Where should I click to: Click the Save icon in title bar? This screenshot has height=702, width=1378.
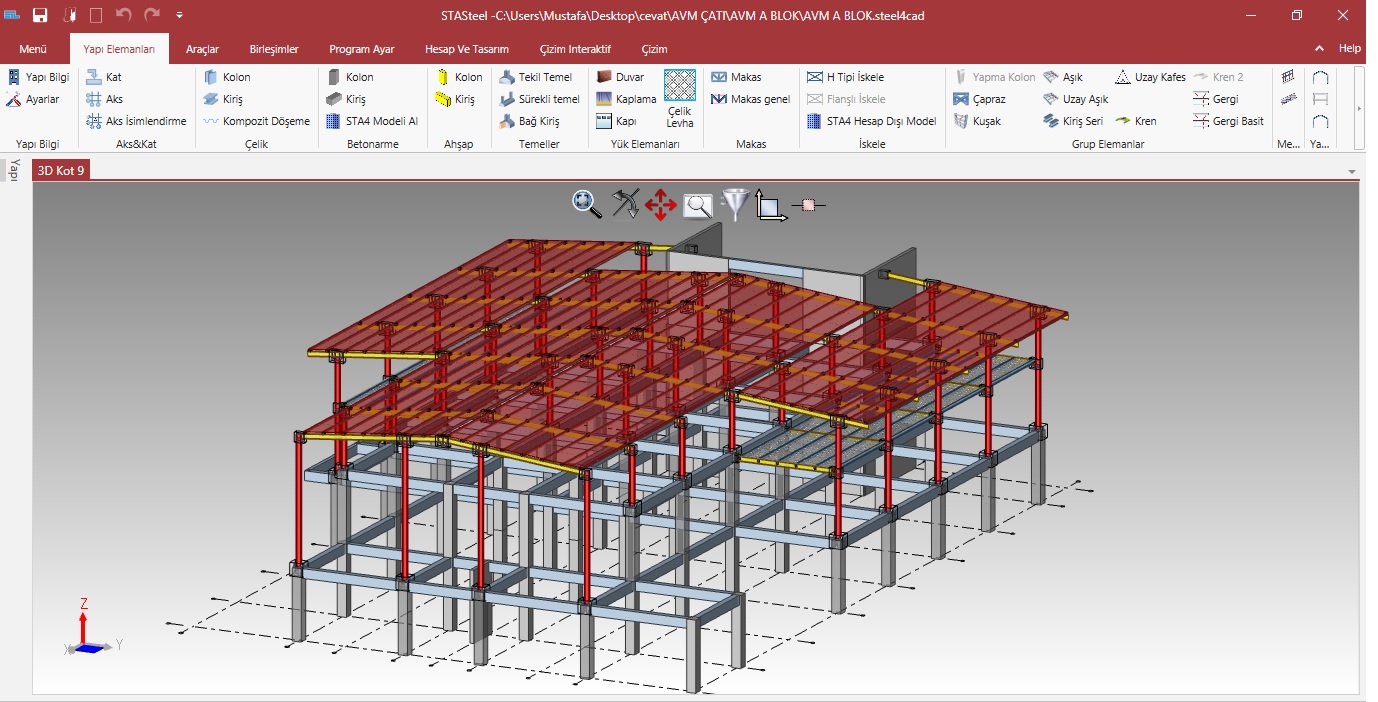click(40, 15)
